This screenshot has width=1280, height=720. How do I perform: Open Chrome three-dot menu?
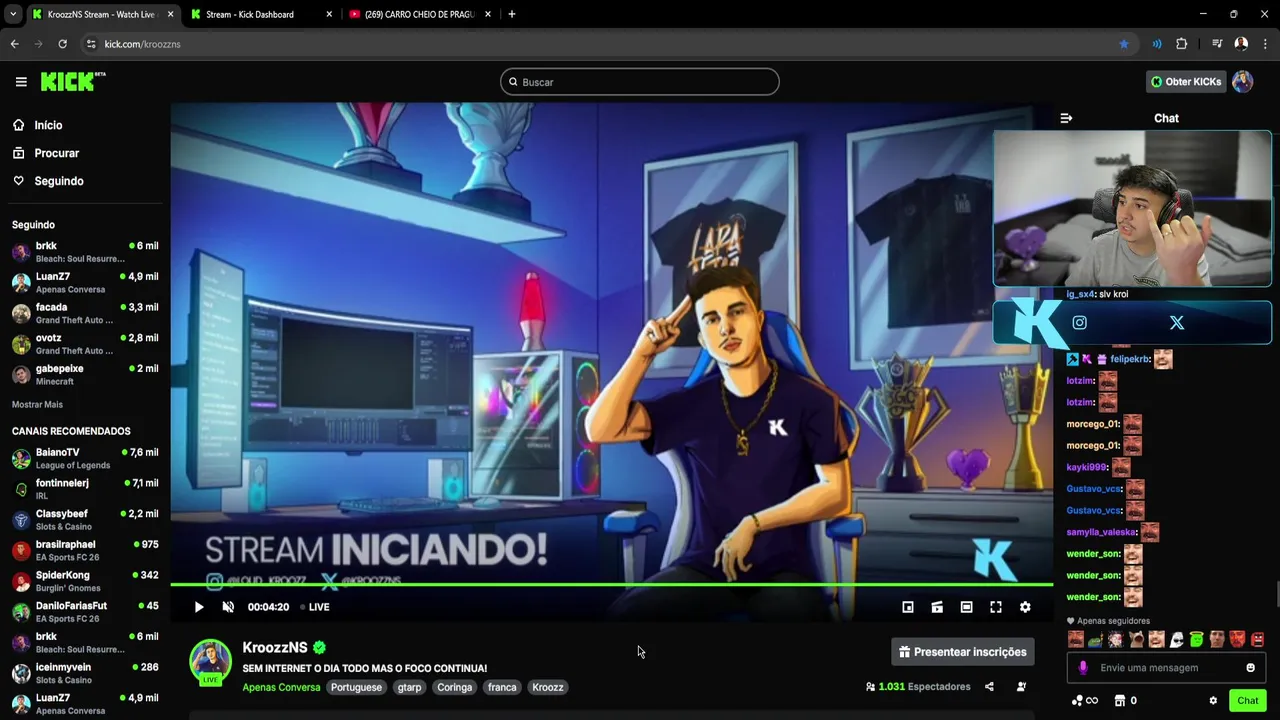pyautogui.click(x=1266, y=44)
